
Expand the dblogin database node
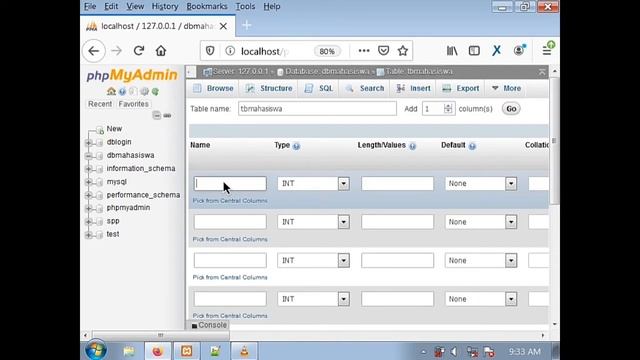(88, 142)
